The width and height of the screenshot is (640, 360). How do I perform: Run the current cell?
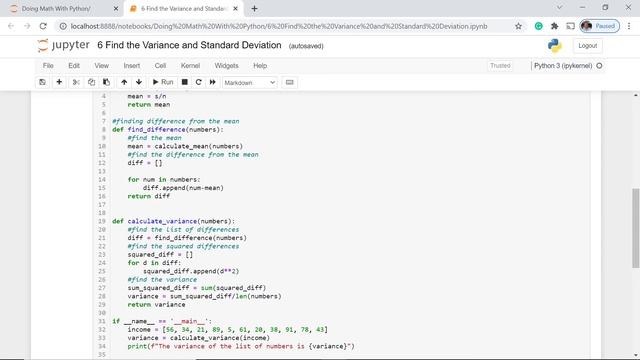coord(163,82)
